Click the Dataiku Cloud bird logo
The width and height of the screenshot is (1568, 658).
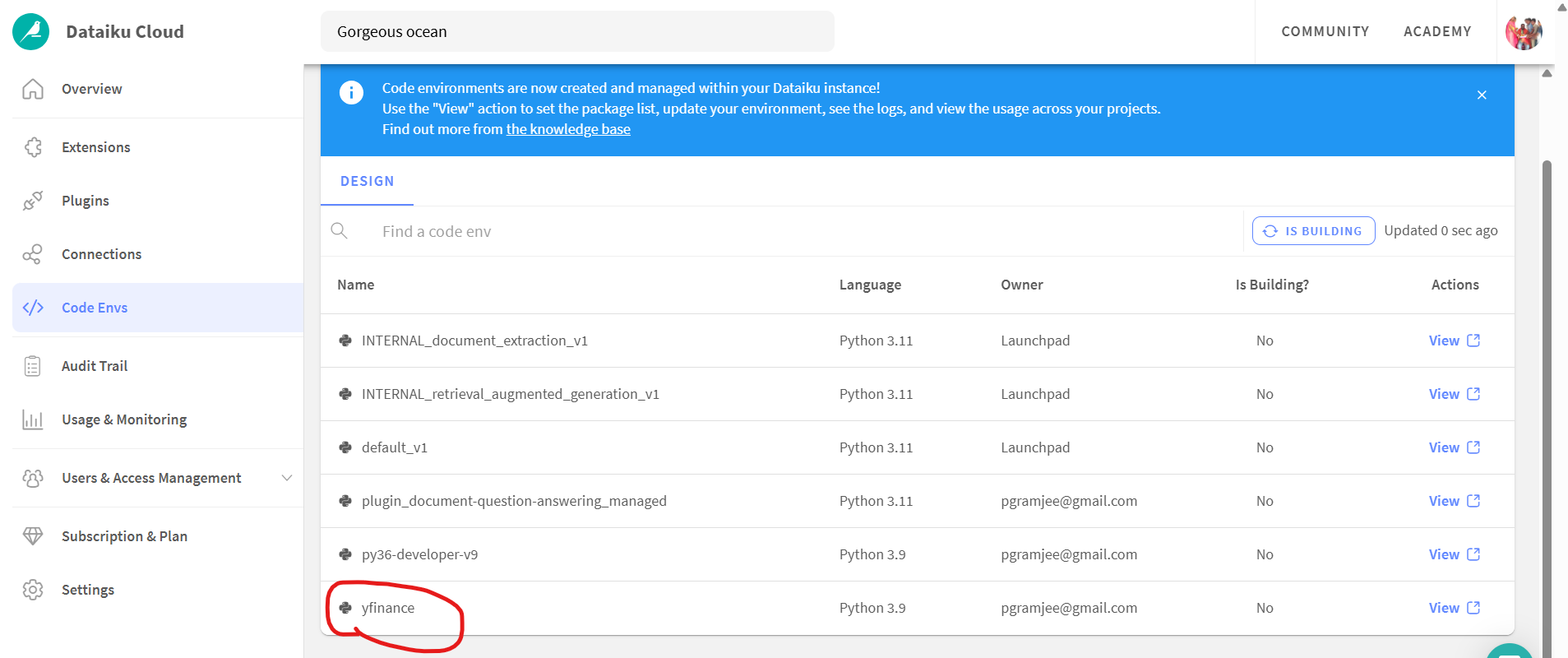click(x=31, y=31)
